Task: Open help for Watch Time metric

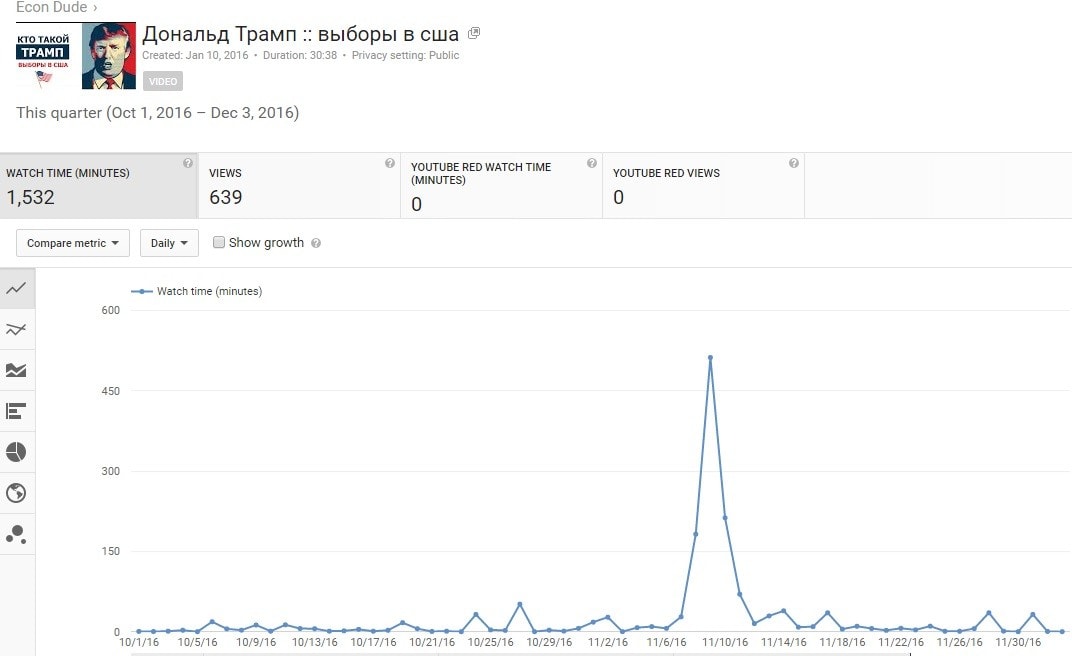Action: coord(187,163)
